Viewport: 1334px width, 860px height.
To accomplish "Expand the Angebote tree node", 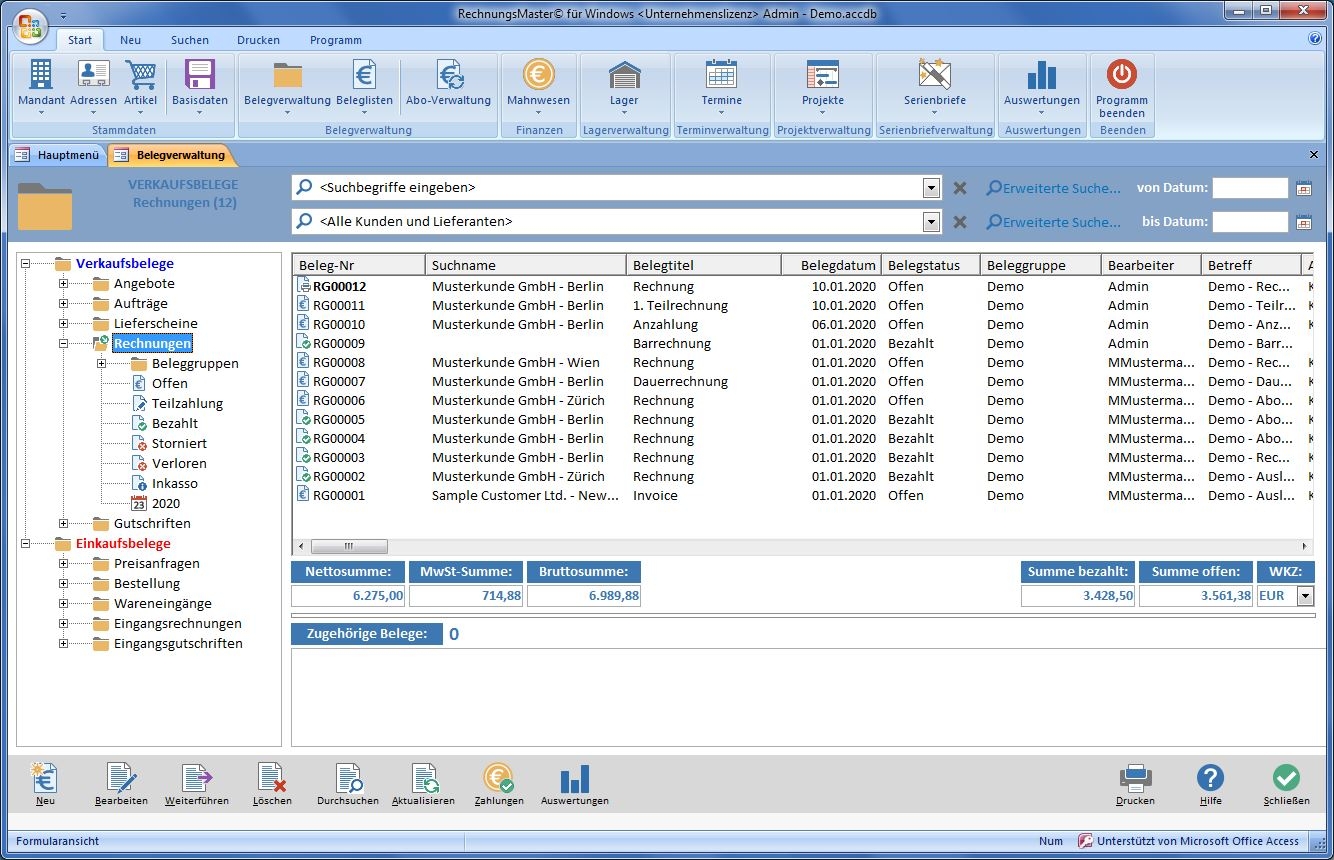I will [x=64, y=284].
